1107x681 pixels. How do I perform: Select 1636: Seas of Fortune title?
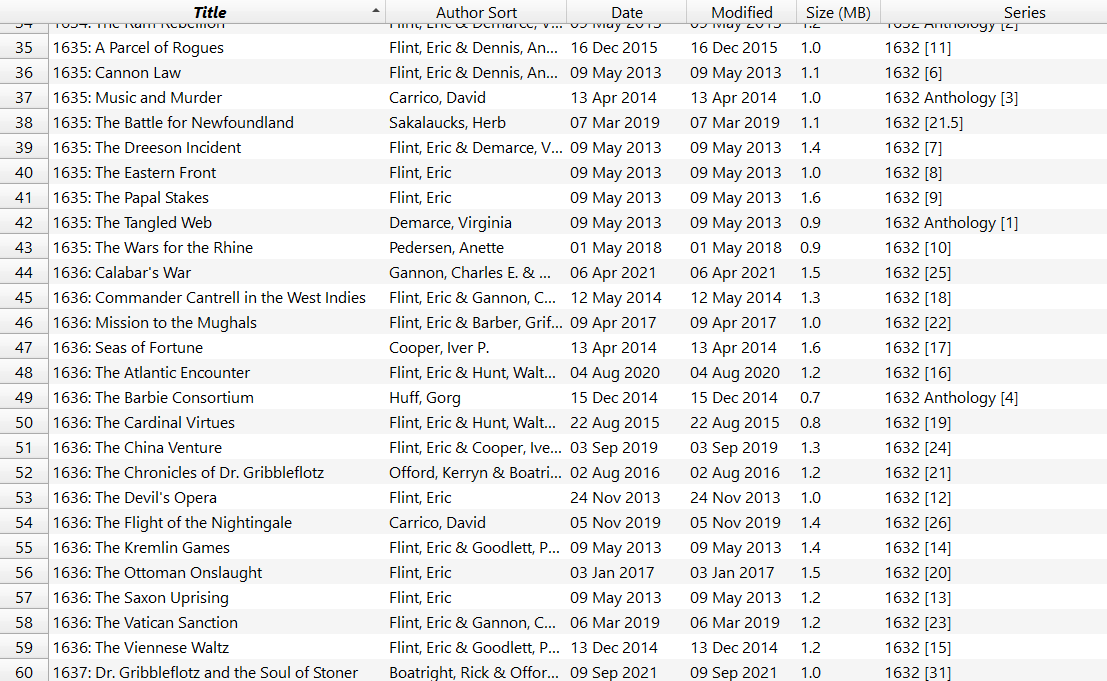pos(128,348)
